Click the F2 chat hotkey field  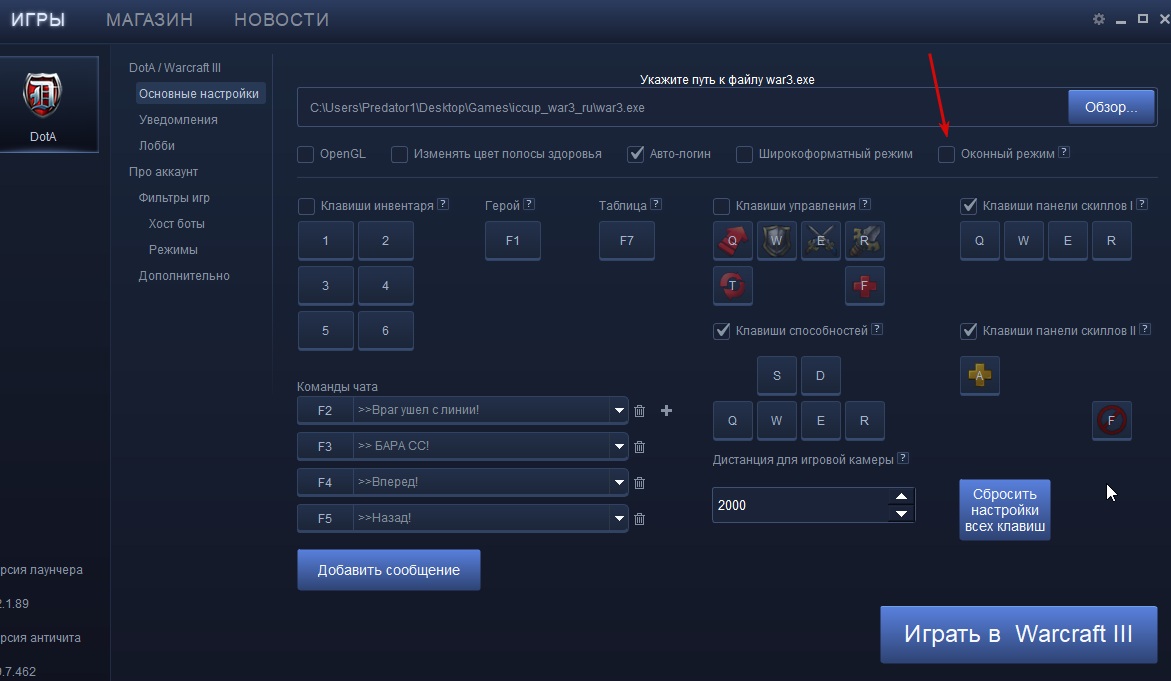point(325,411)
